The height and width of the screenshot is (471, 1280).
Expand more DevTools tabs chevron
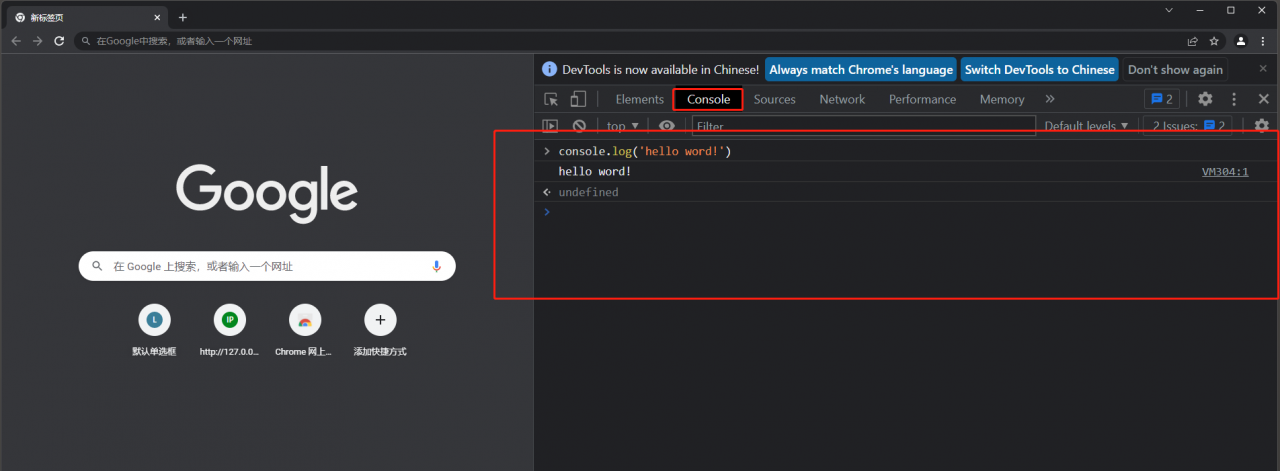pos(1050,99)
